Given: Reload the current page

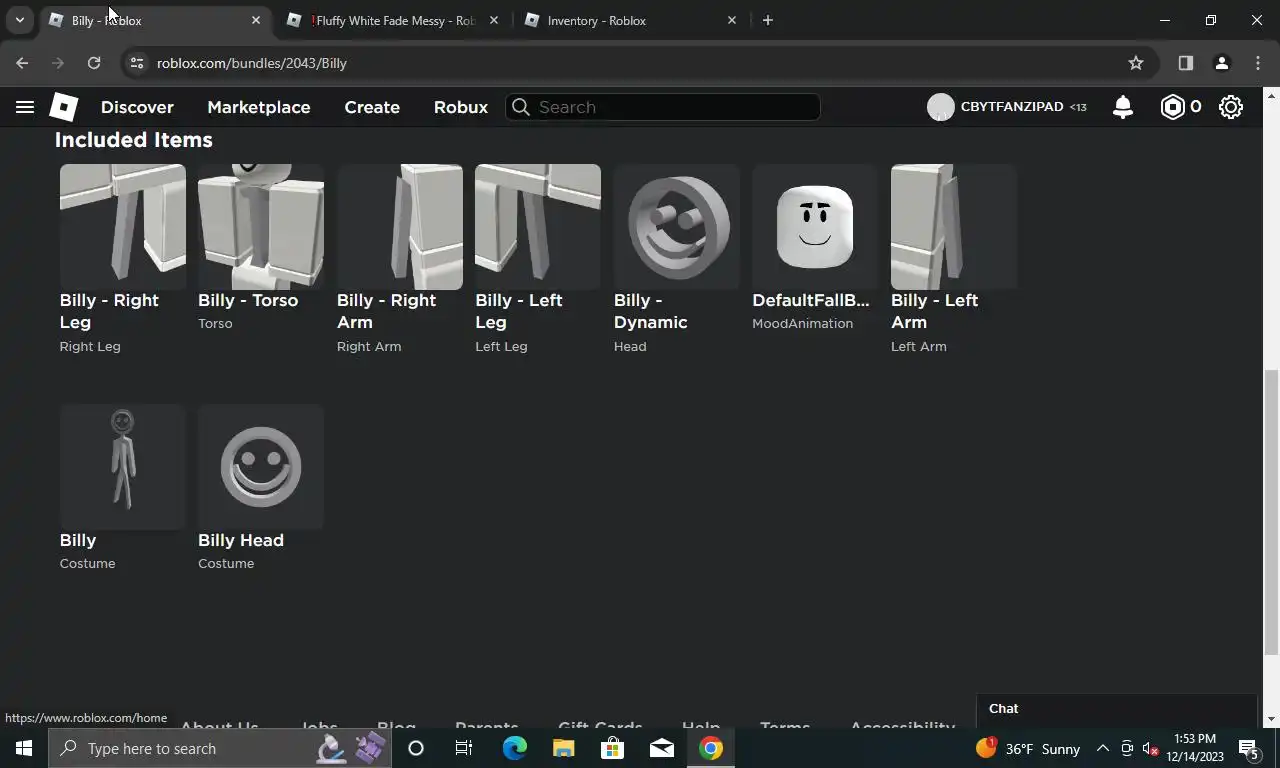Looking at the screenshot, I should point(94,63).
